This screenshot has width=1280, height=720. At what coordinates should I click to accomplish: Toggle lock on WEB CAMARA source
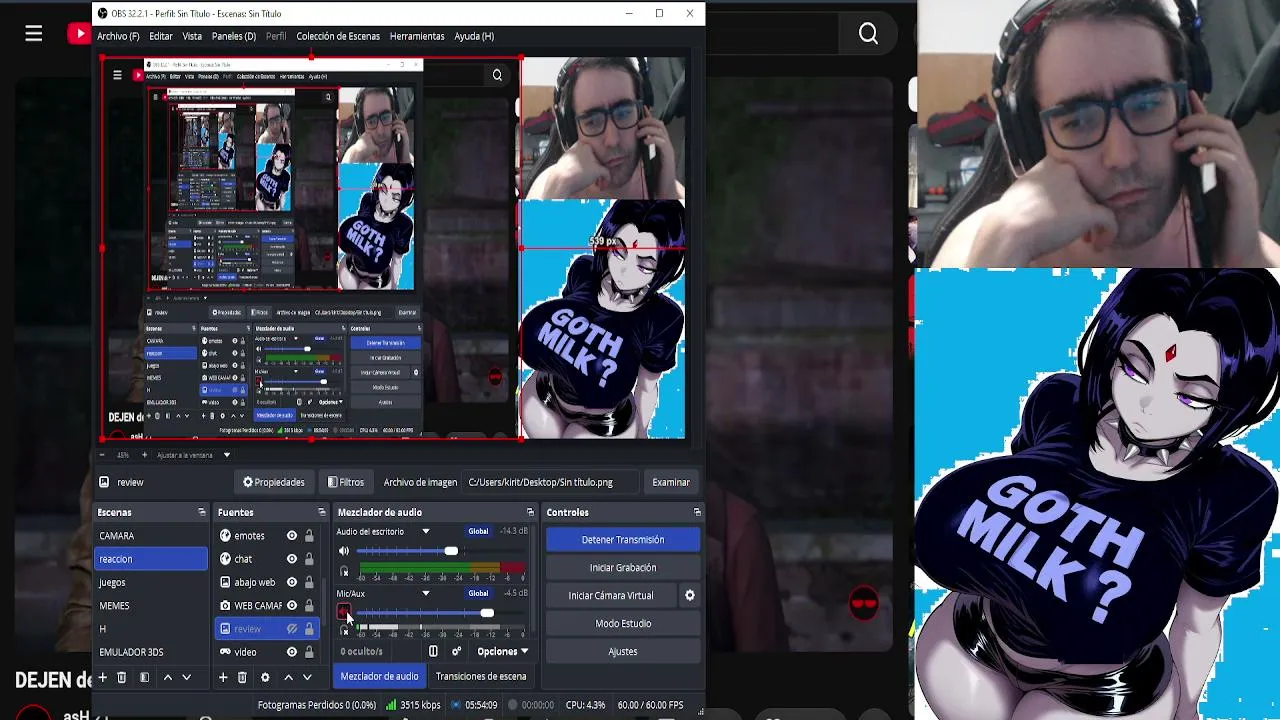coord(309,605)
